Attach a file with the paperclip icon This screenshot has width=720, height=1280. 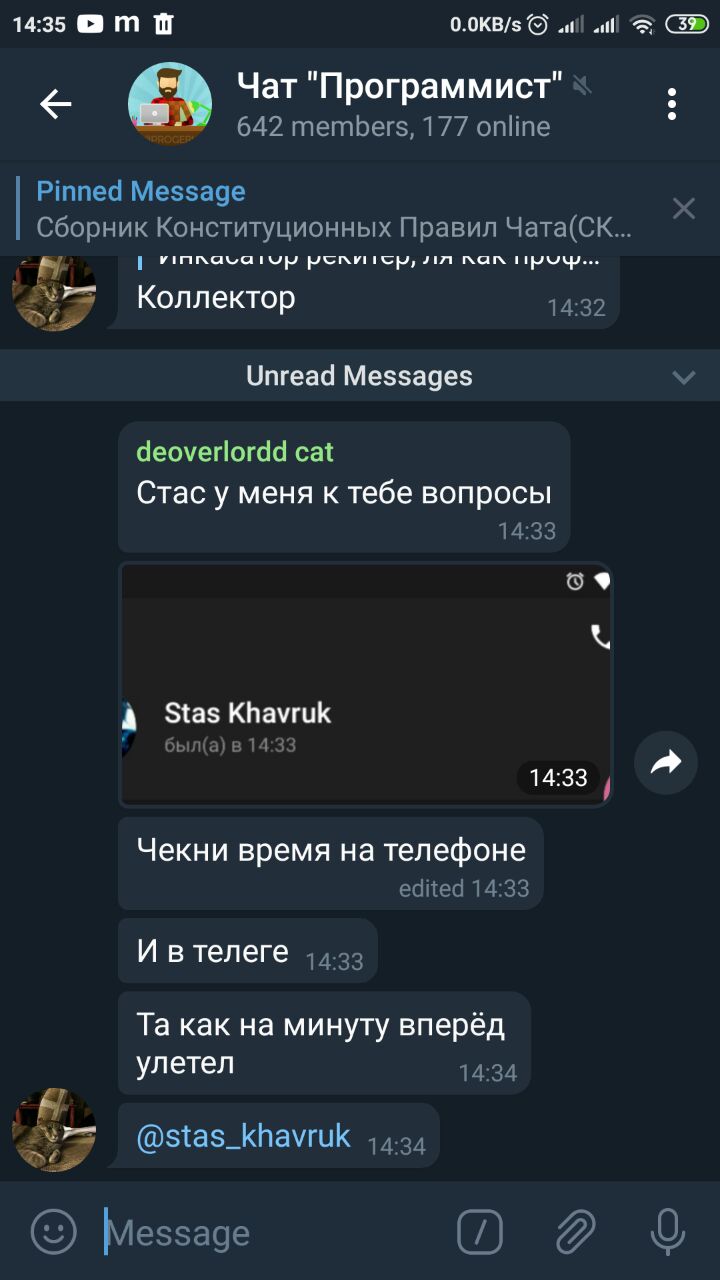[576, 1232]
